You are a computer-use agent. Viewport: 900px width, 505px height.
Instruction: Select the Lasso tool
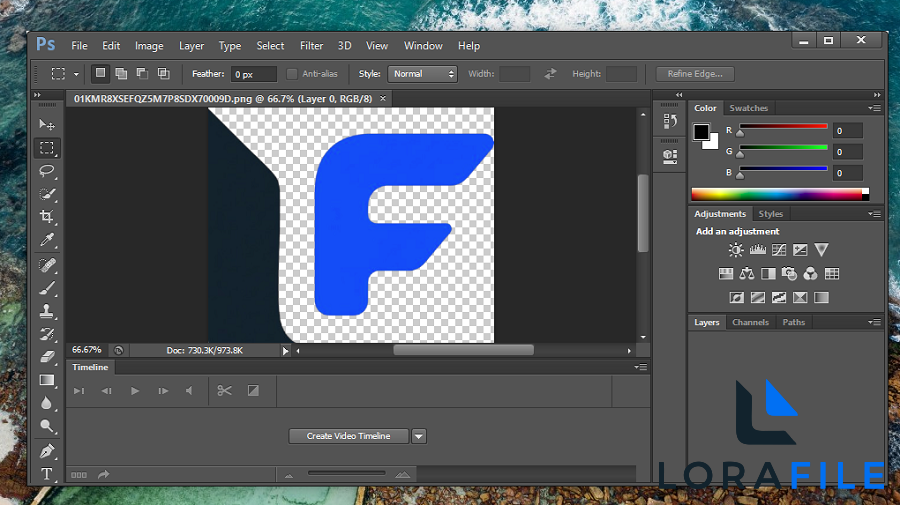click(x=47, y=171)
